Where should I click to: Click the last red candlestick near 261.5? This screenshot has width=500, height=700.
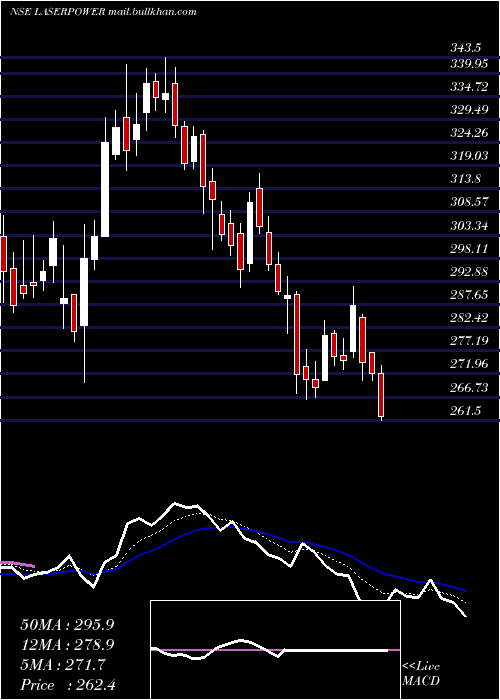coord(381,393)
